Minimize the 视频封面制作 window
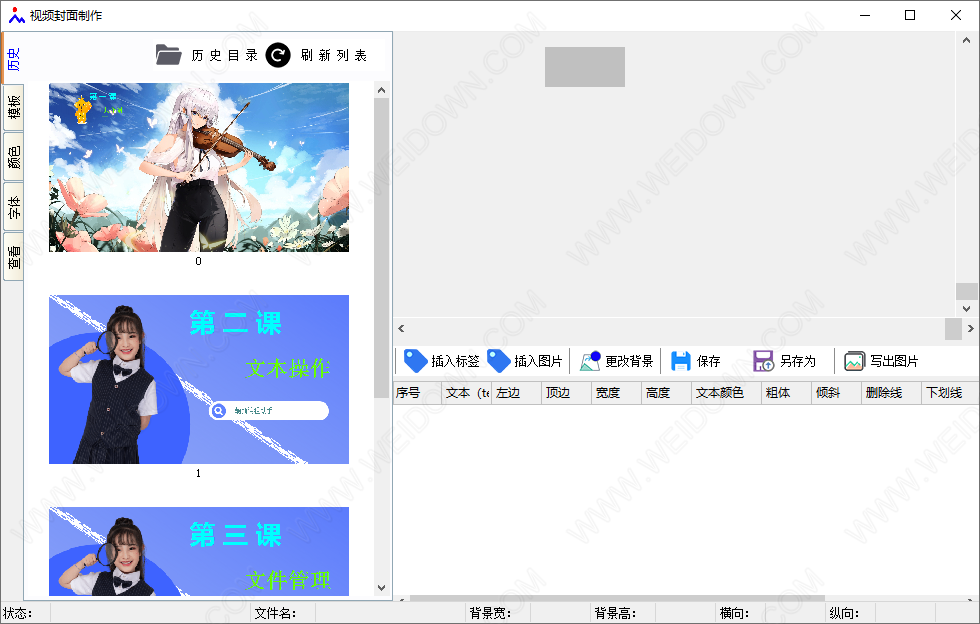 (865, 15)
